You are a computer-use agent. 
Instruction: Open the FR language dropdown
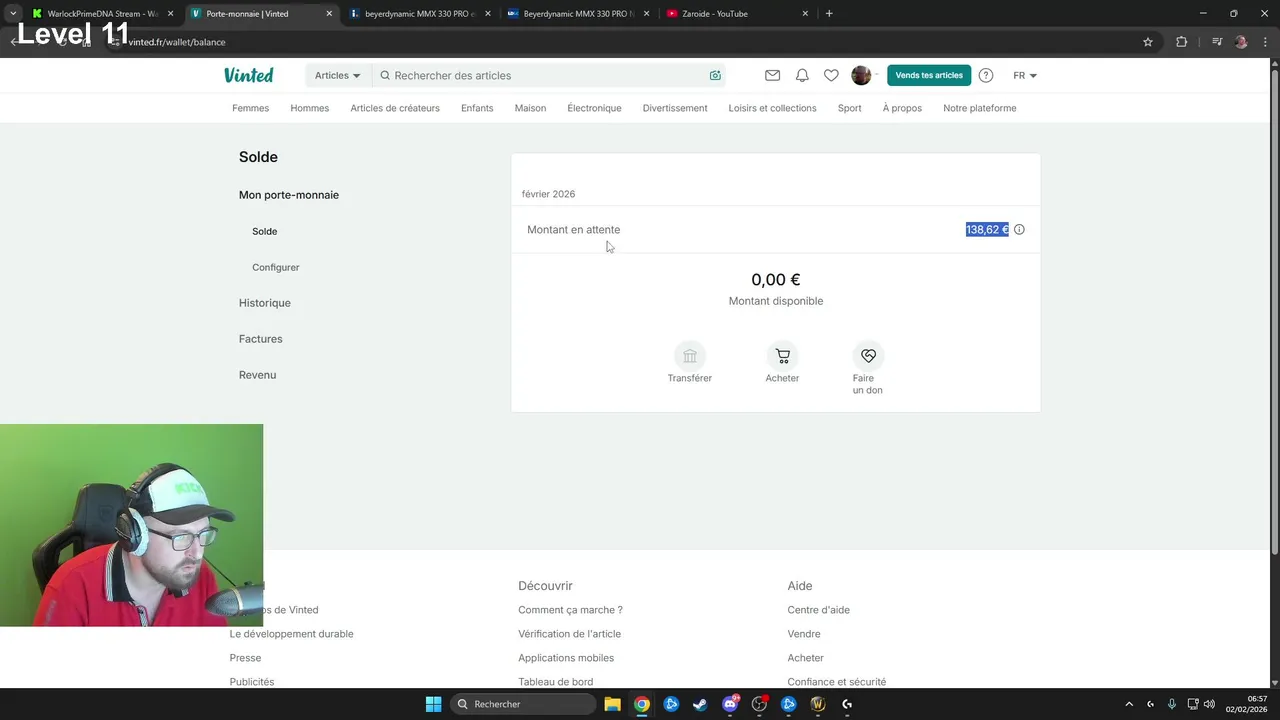tap(1025, 75)
